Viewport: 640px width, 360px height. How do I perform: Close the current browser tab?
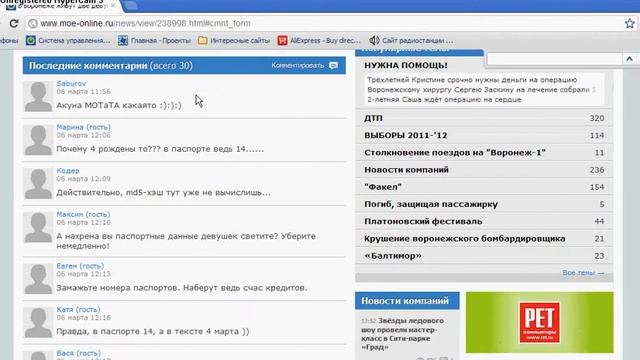tap(113, 6)
